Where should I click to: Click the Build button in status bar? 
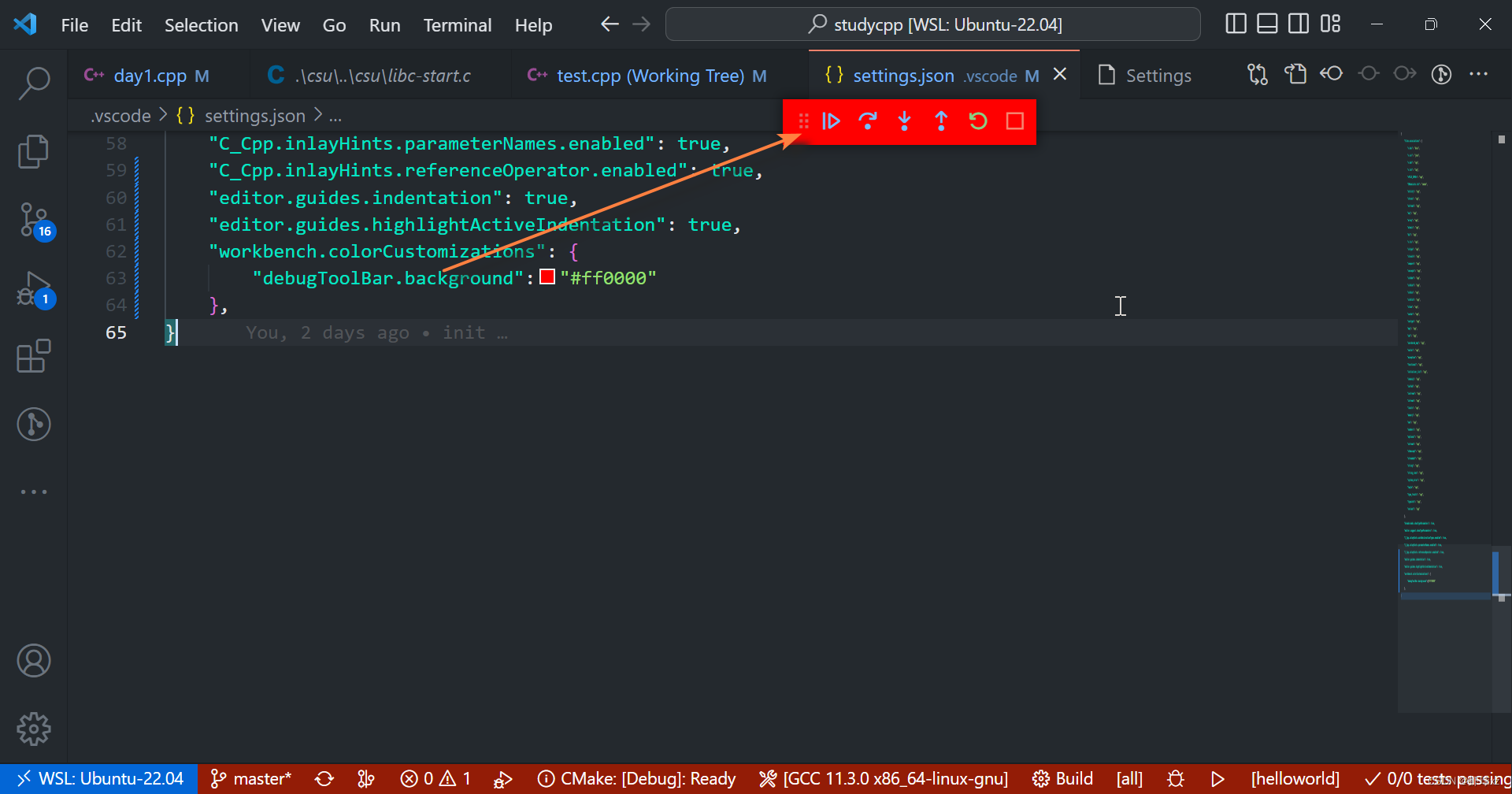point(1062,779)
